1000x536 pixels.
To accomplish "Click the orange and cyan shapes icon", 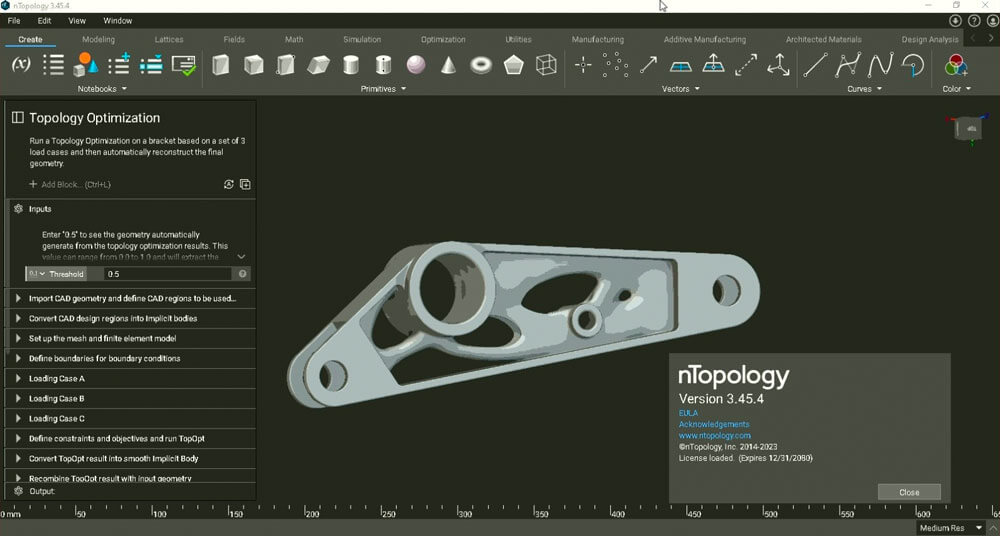I will click(x=85, y=64).
